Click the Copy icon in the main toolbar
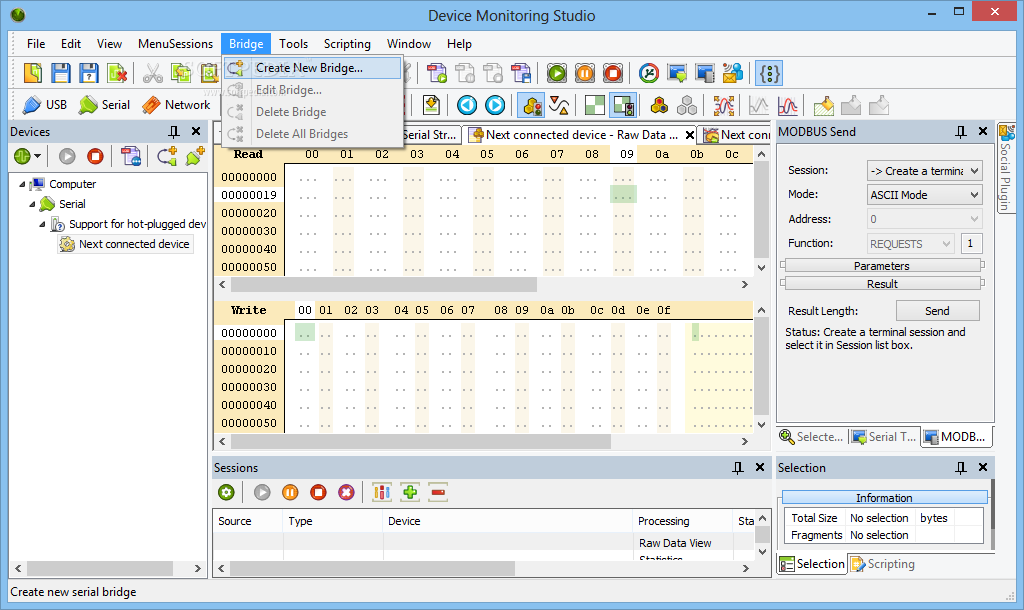This screenshot has height=610, width=1024. point(181,72)
